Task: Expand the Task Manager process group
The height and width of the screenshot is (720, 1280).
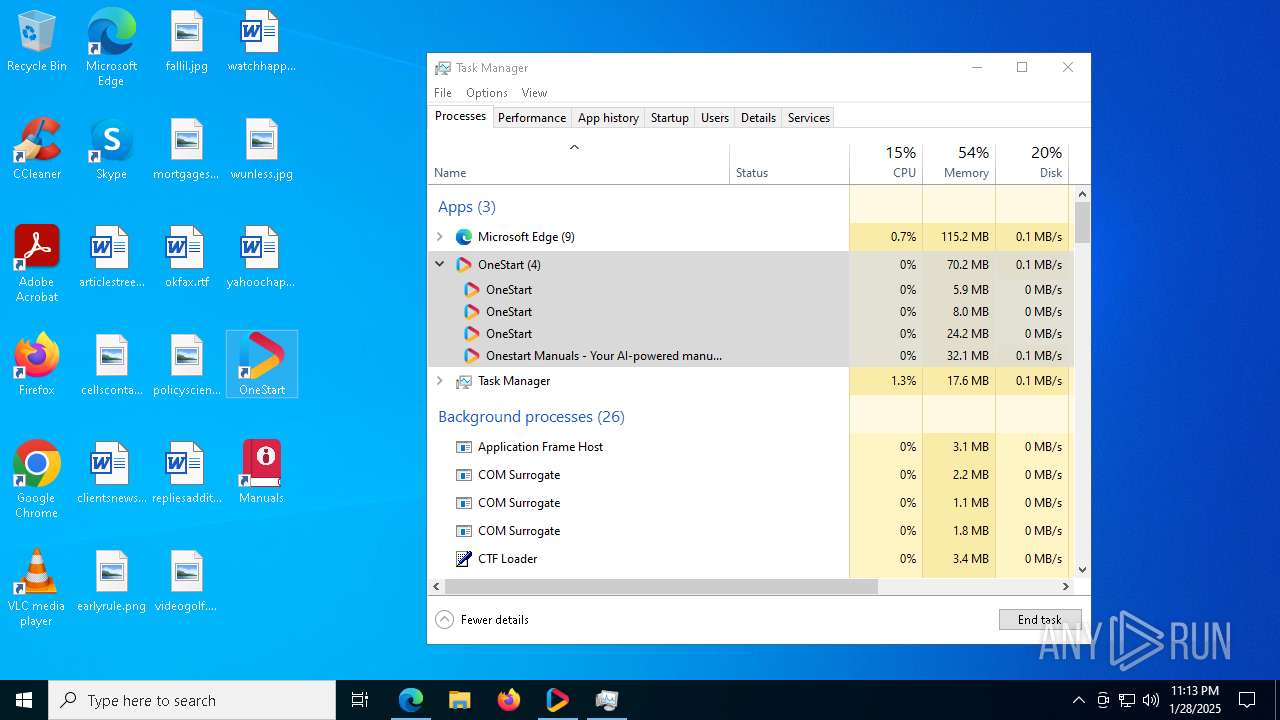Action: tap(439, 381)
